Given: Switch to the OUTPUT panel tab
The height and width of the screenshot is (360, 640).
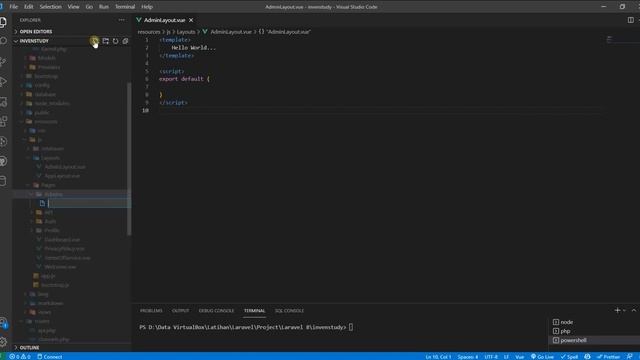Looking at the screenshot, I should point(180,311).
